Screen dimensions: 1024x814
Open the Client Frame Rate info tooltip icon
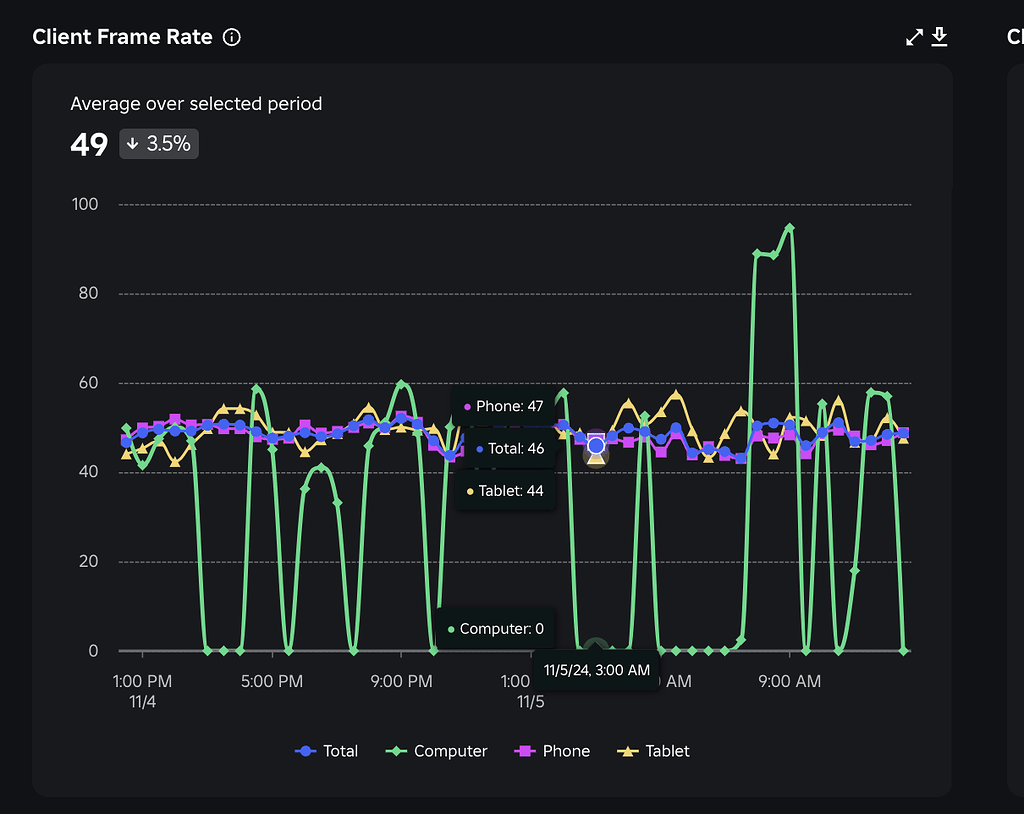(x=231, y=37)
